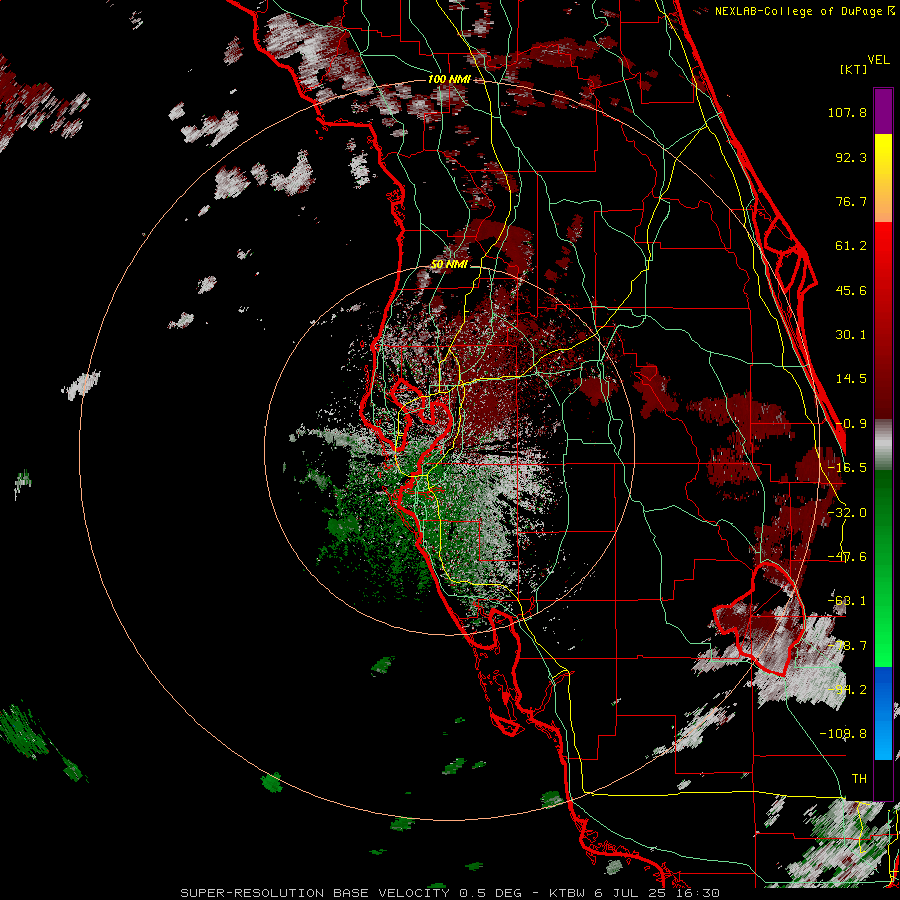Select the 45.6 scale value
Screen dimensions: 900x900
click(x=851, y=290)
